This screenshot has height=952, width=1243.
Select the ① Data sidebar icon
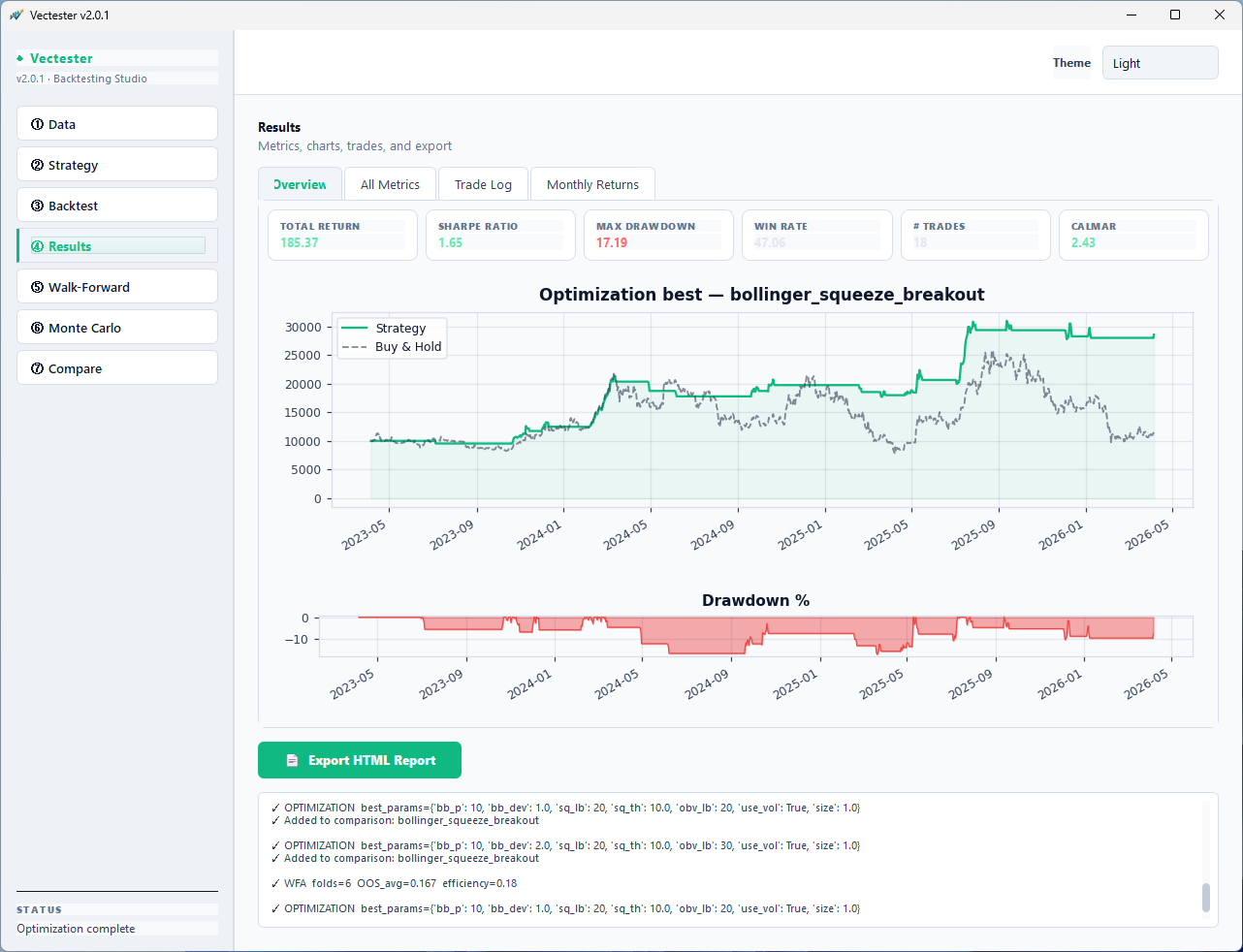click(39, 123)
